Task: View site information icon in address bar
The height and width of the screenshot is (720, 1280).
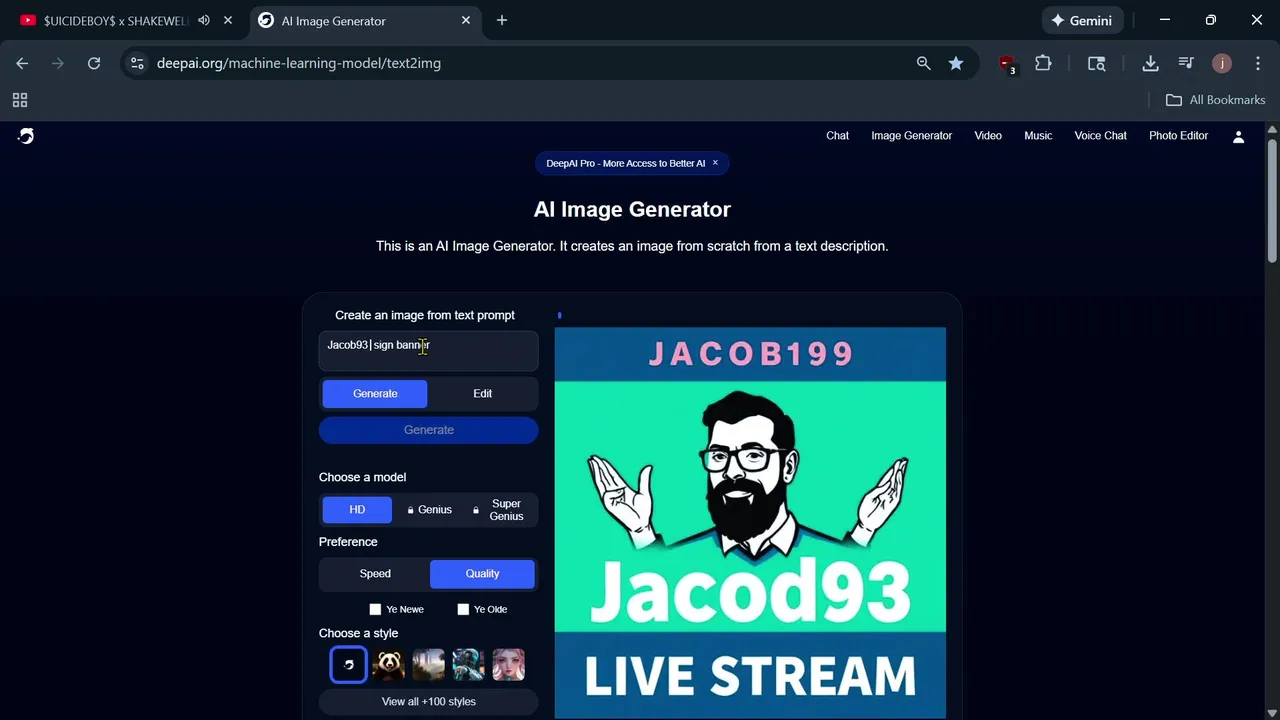Action: tap(137, 63)
